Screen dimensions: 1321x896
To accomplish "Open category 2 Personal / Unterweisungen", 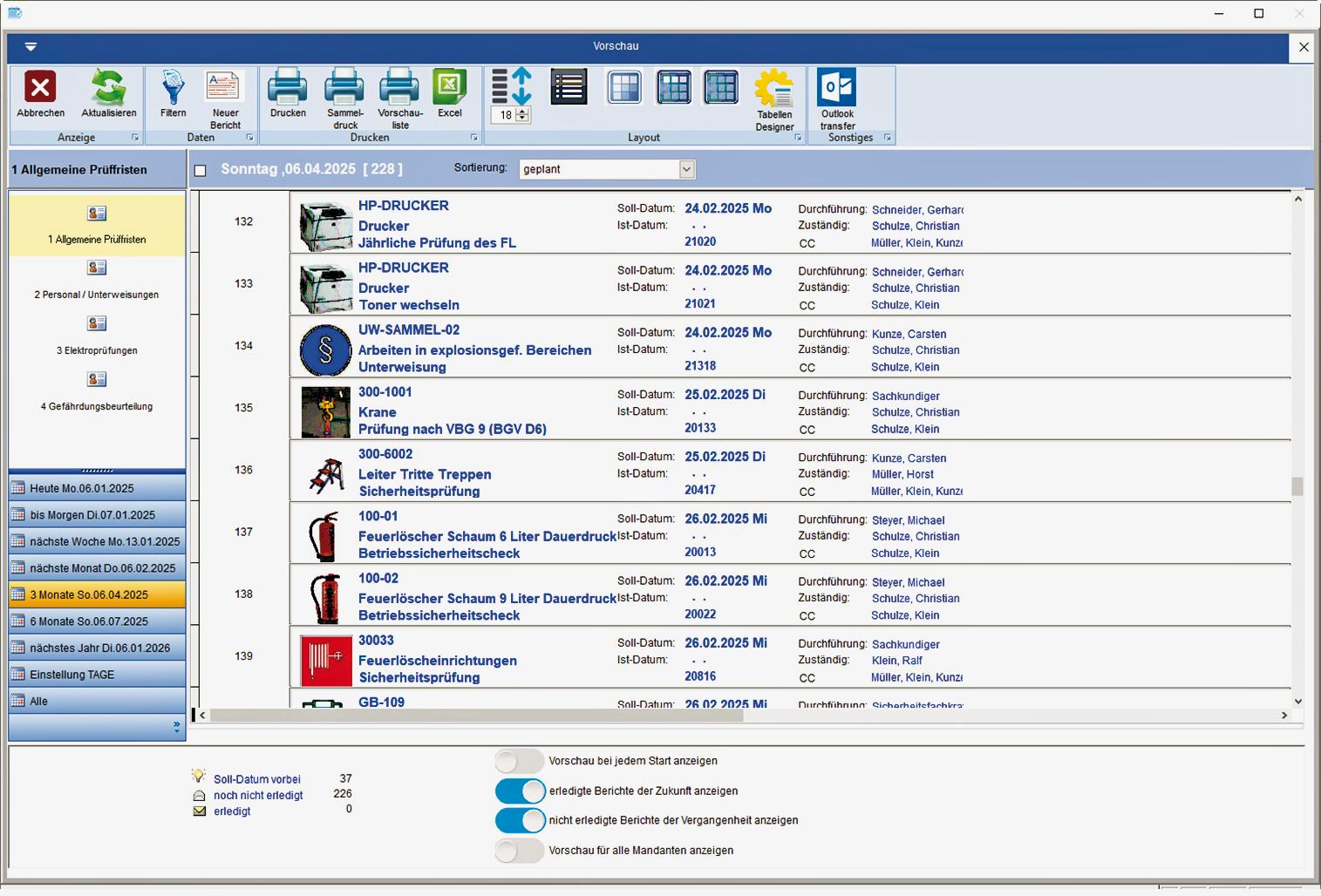I will pos(97,281).
